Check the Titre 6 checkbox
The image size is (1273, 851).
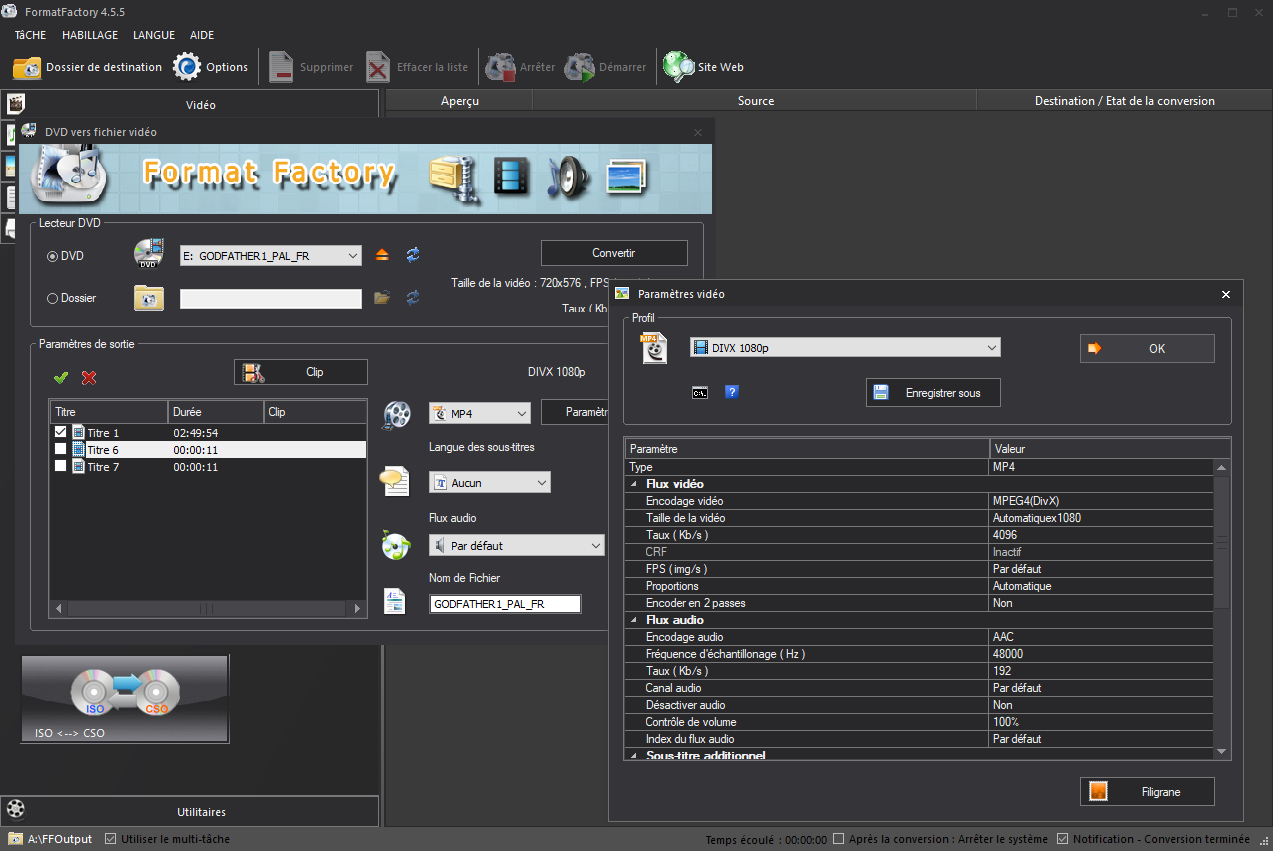(x=61, y=449)
